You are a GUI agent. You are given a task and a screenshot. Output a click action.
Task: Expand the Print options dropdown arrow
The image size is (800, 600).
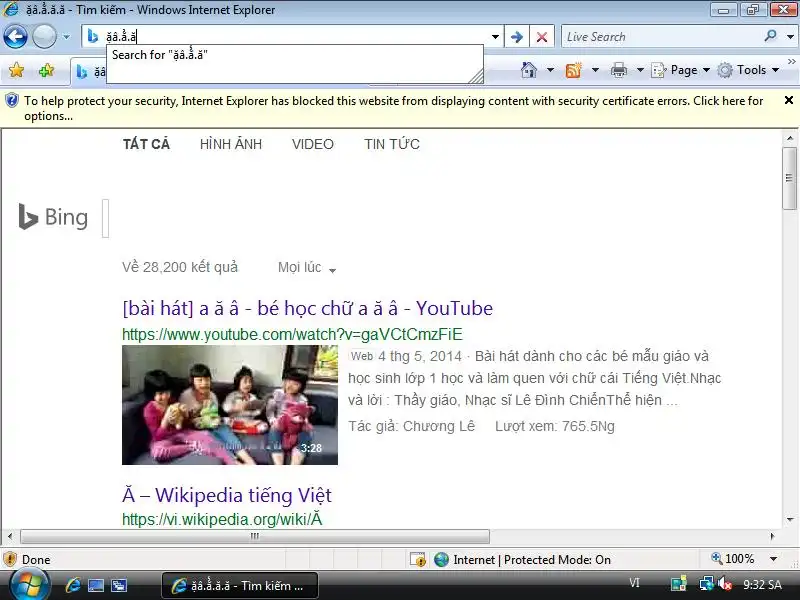click(640, 70)
